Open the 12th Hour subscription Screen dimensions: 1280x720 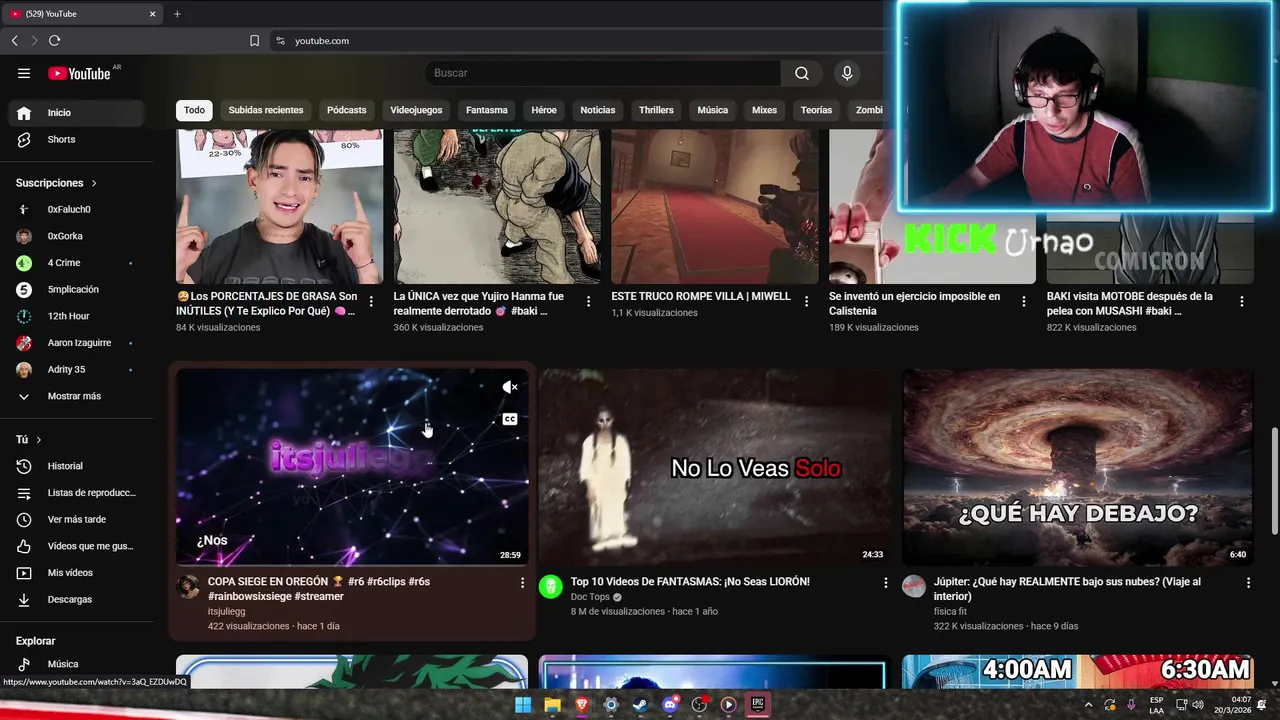(x=76, y=316)
